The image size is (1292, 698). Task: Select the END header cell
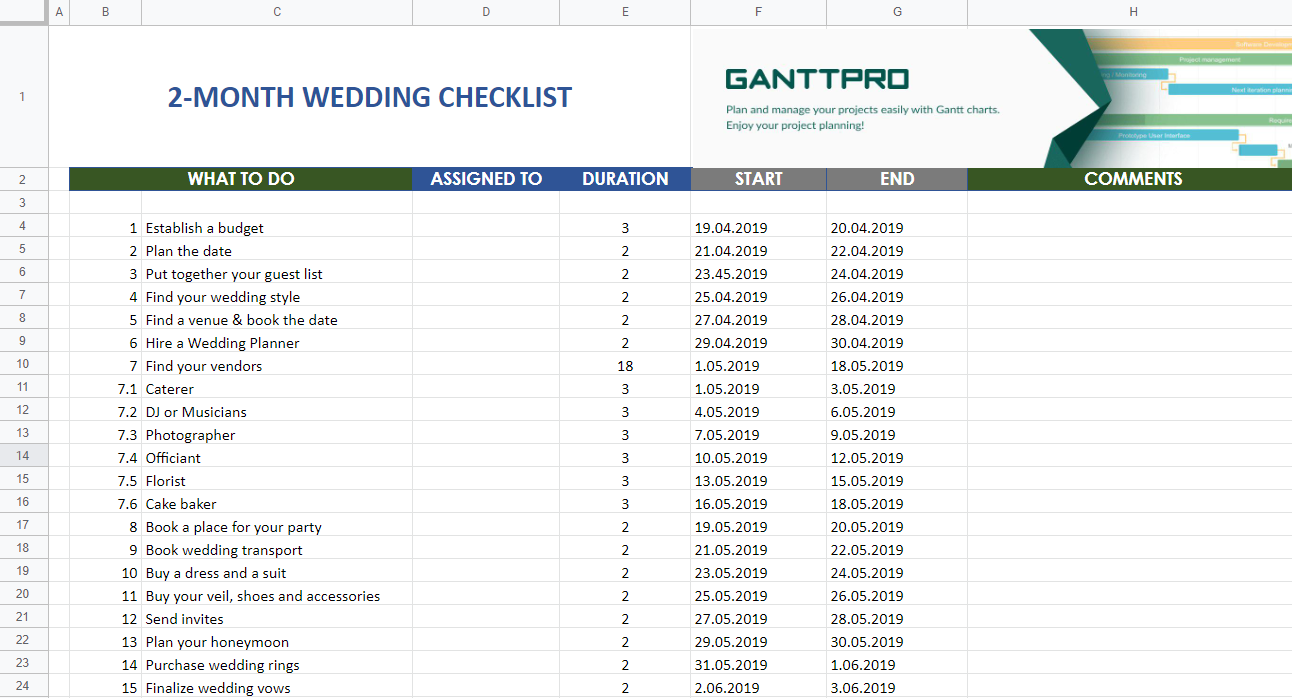click(x=896, y=178)
